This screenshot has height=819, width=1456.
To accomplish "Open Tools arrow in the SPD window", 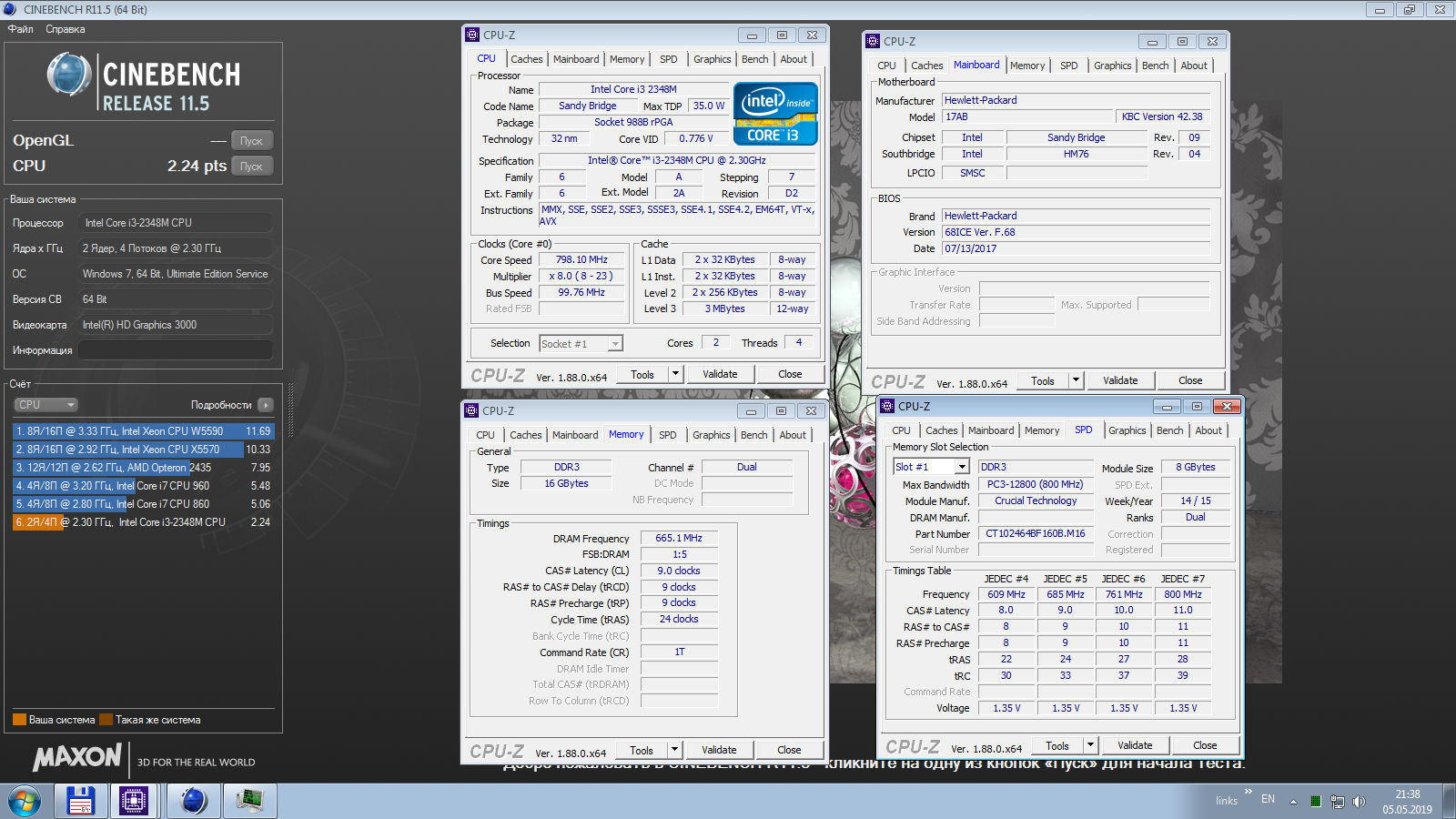I will pos(1090,745).
